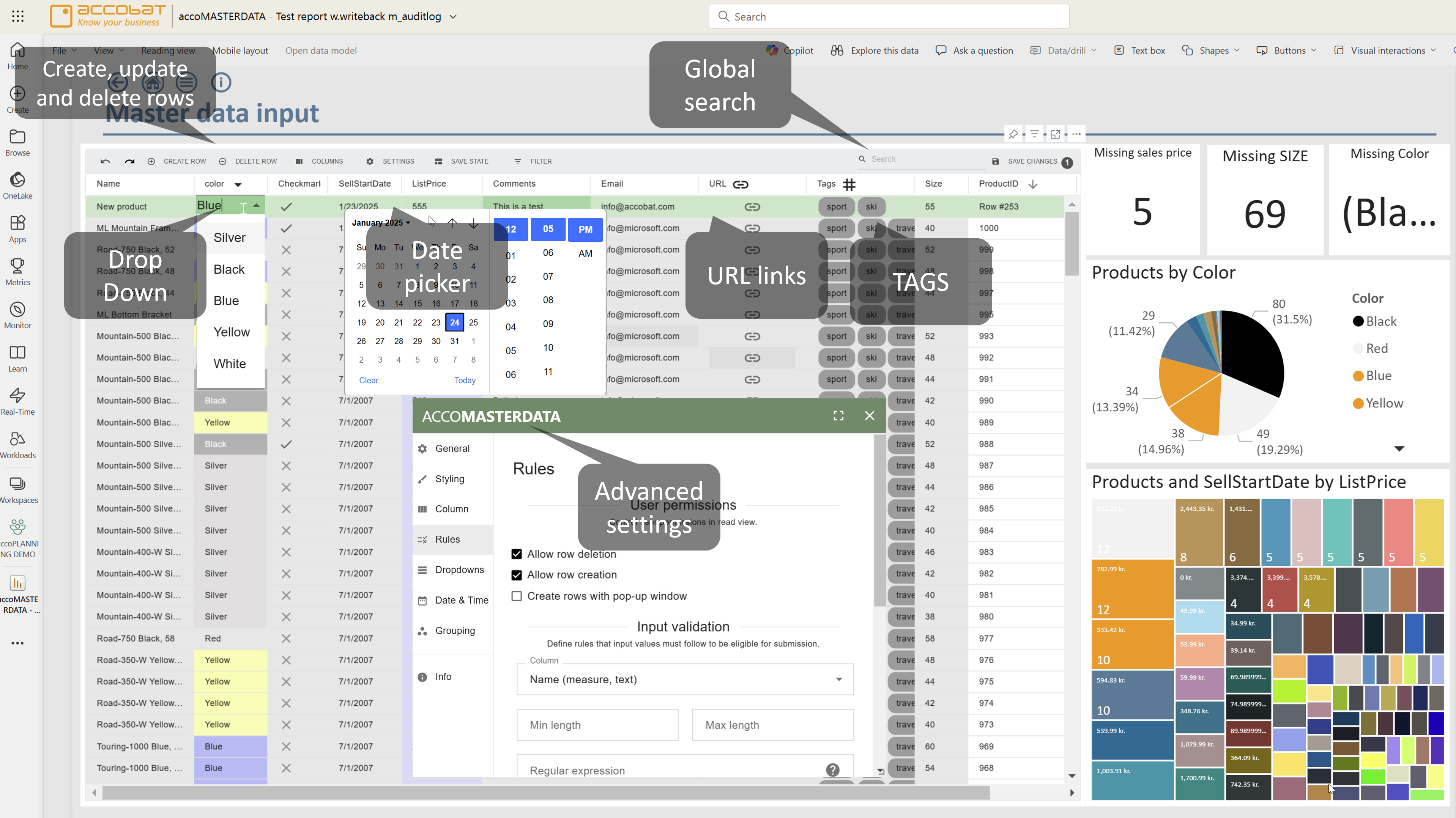Click help icon in Regular expression field
1456x818 pixels.
click(x=832, y=770)
